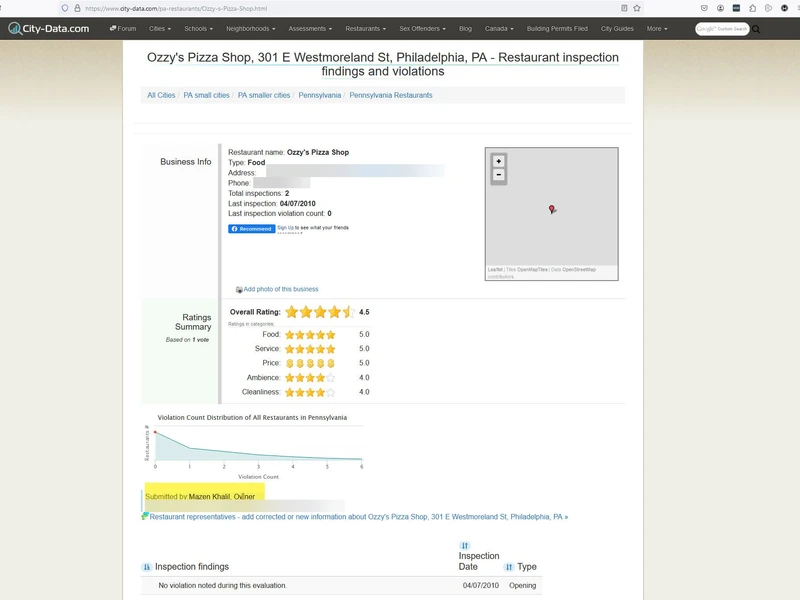800x600 pixels.
Task: Click 'No violation noted during this evaluation'
Action: [222, 585]
